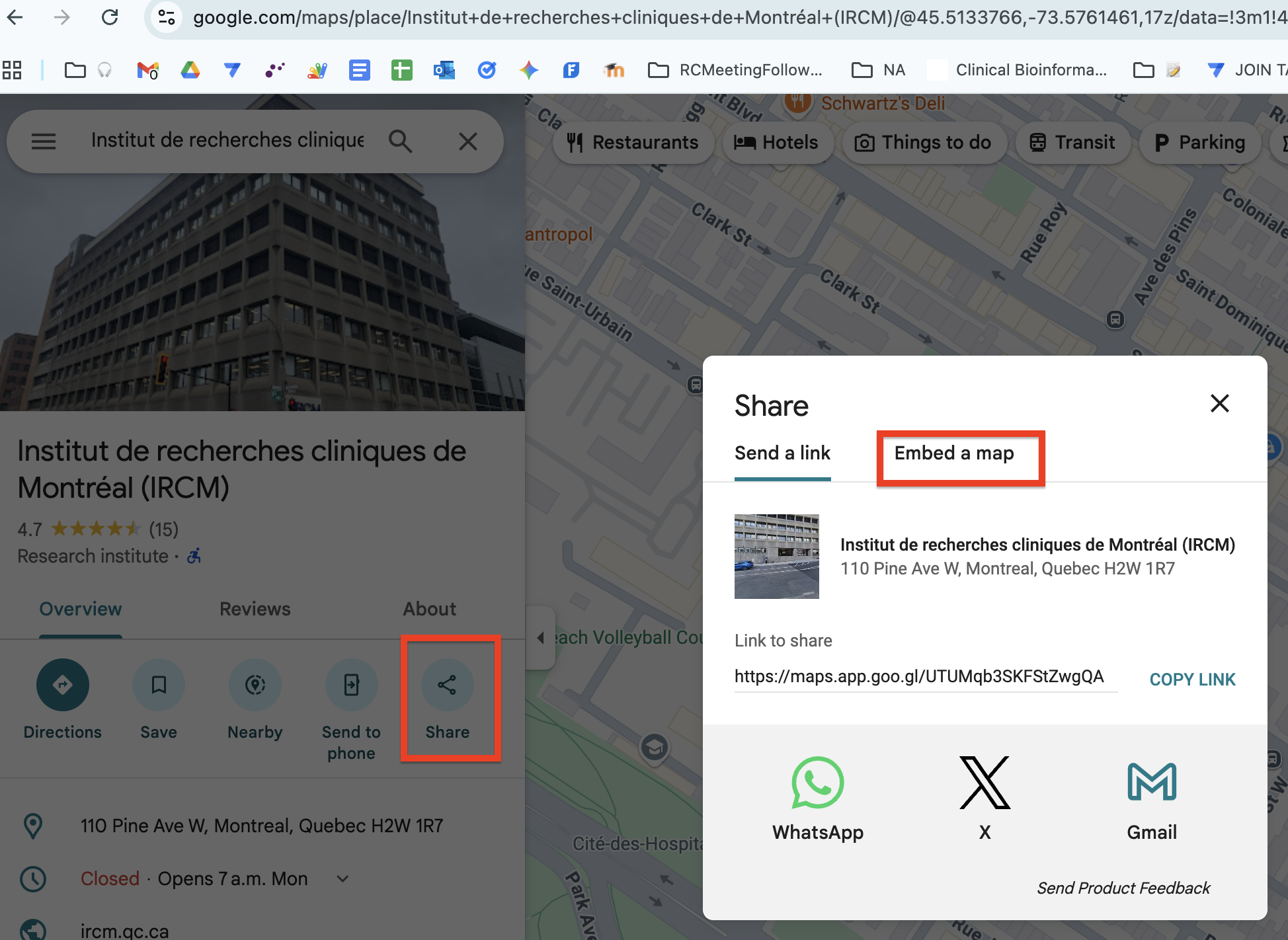Open the Google Maps hamburger menu

pos(44,141)
